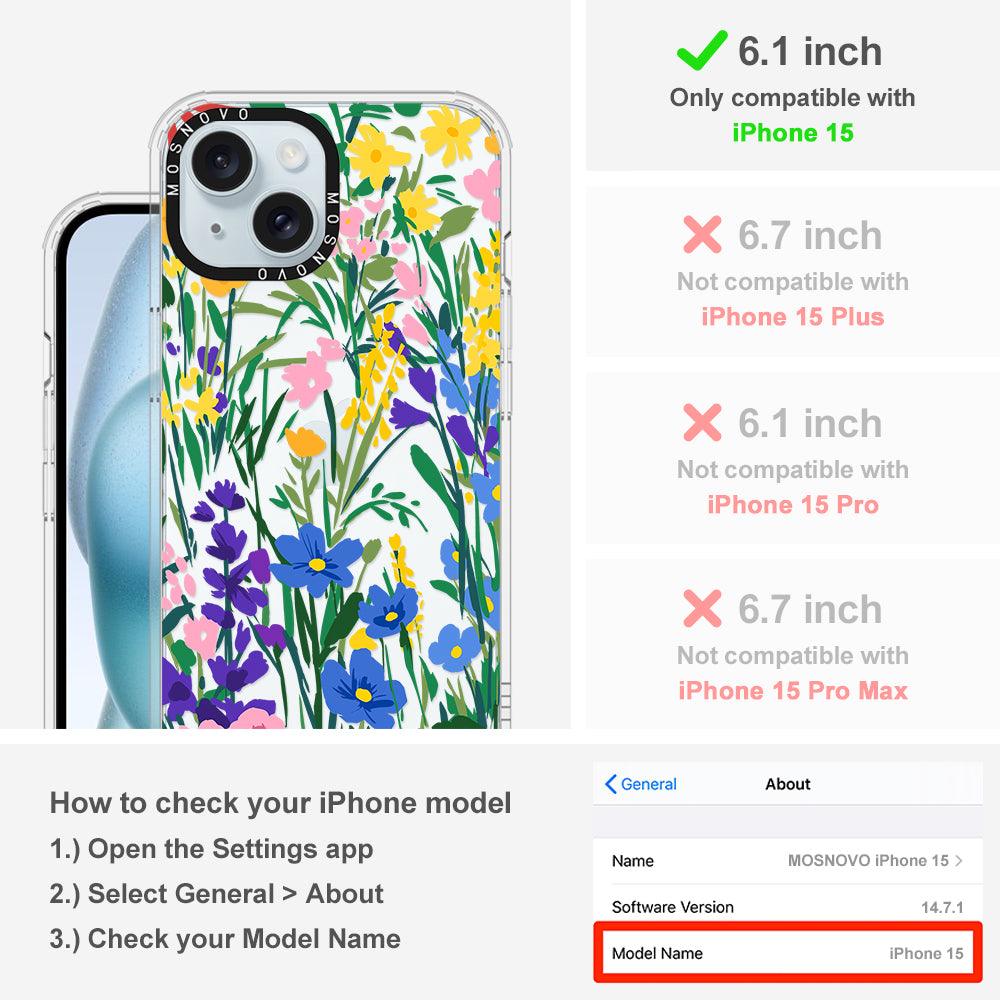Click the How to check your iPhone model heading
Viewport: 1000px width, 1000px height.
(x=281, y=802)
